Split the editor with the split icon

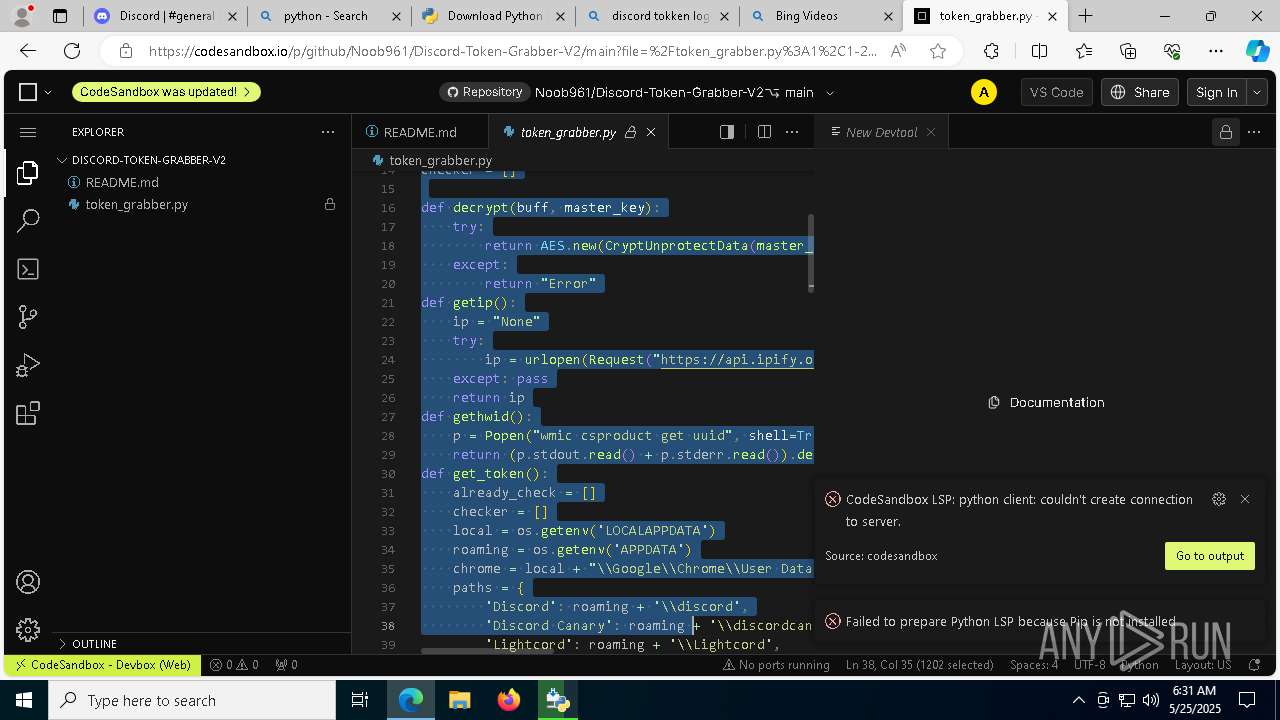point(764,132)
